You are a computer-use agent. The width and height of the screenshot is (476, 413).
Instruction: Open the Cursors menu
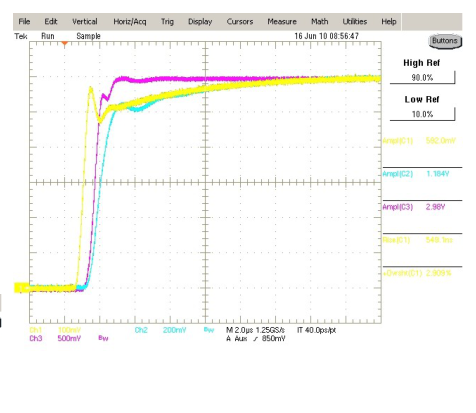240,22
